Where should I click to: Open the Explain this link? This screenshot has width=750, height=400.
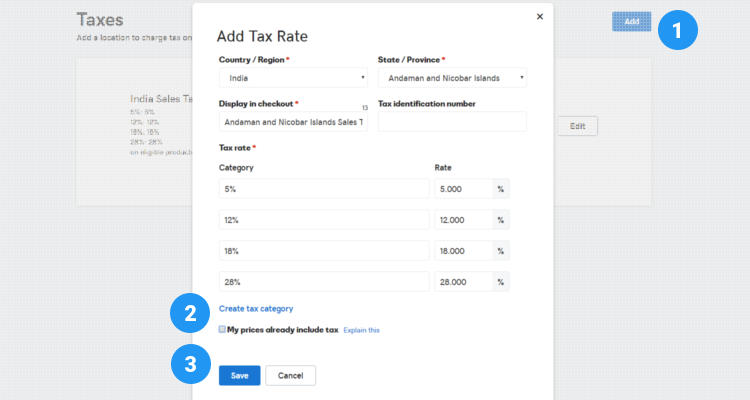(361, 330)
